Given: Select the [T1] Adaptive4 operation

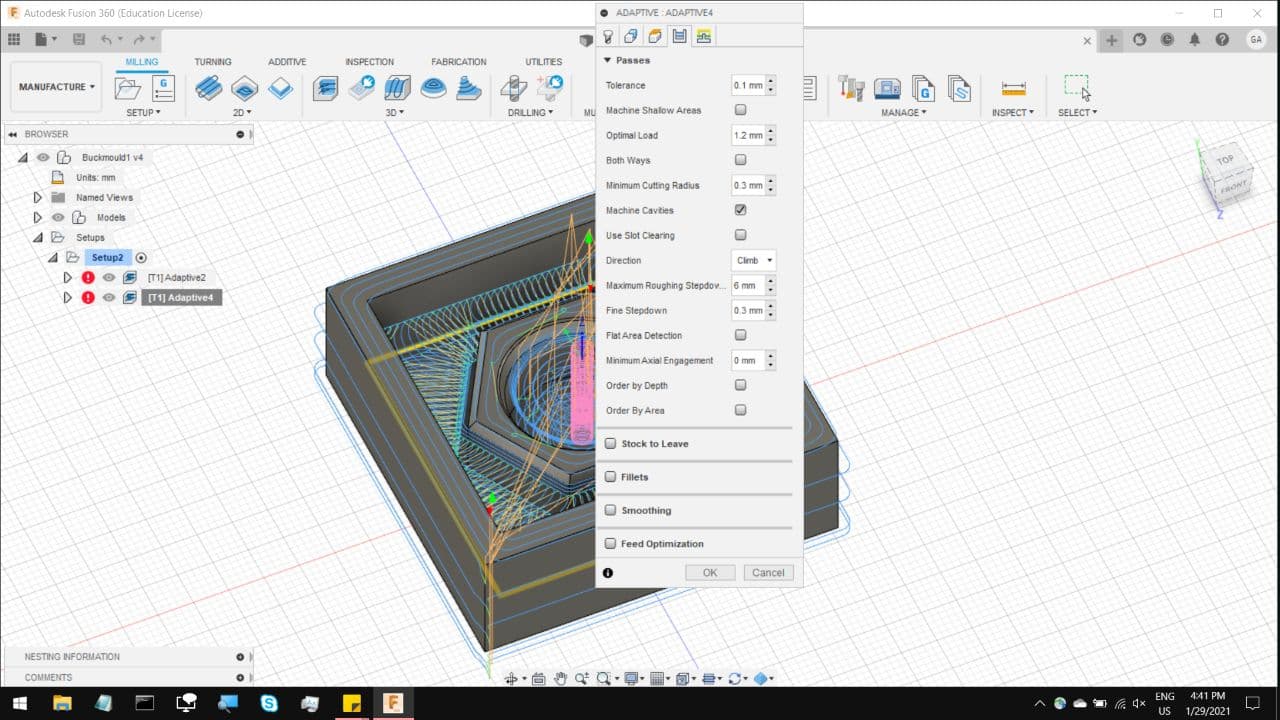Looking at the screenshot, I should [x=181, y=298].
